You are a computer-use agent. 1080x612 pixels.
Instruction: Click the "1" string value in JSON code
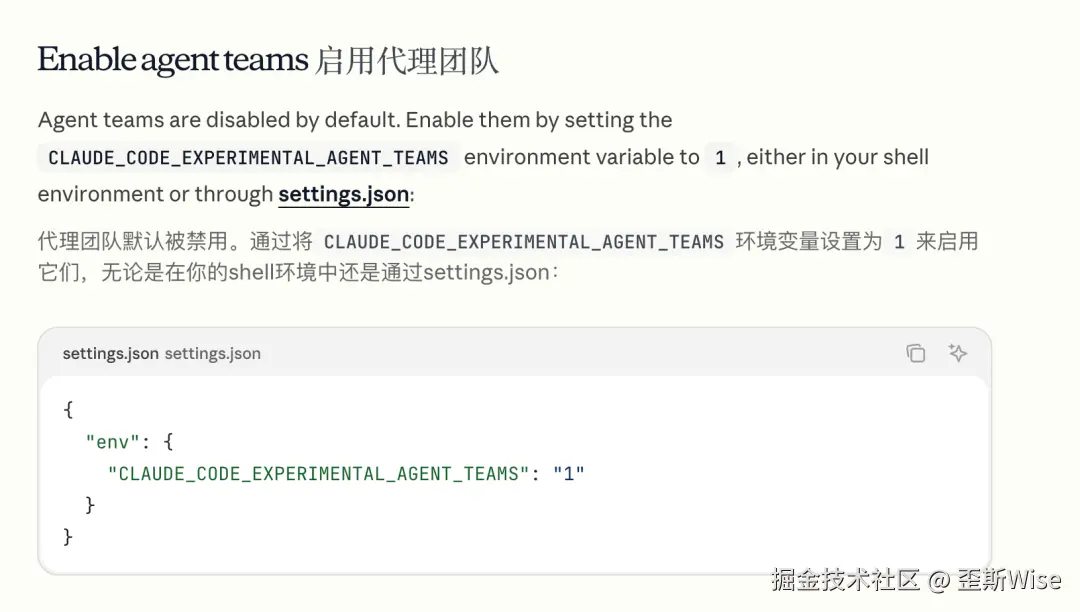pos(568,473)
